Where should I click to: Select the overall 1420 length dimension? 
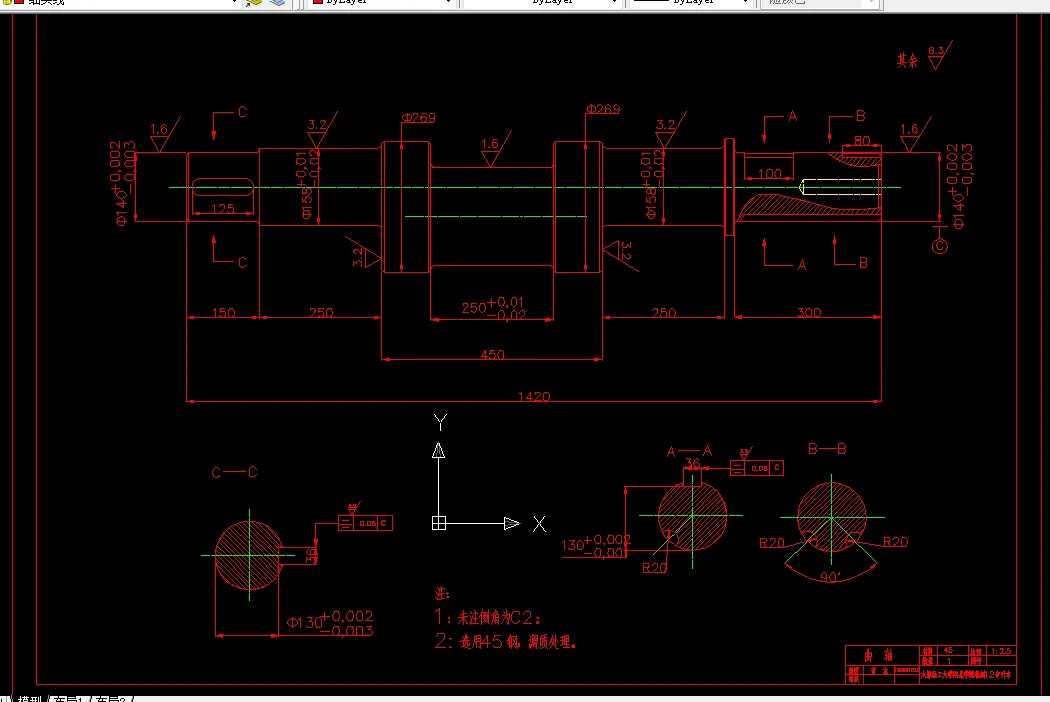tap(534, 397)
